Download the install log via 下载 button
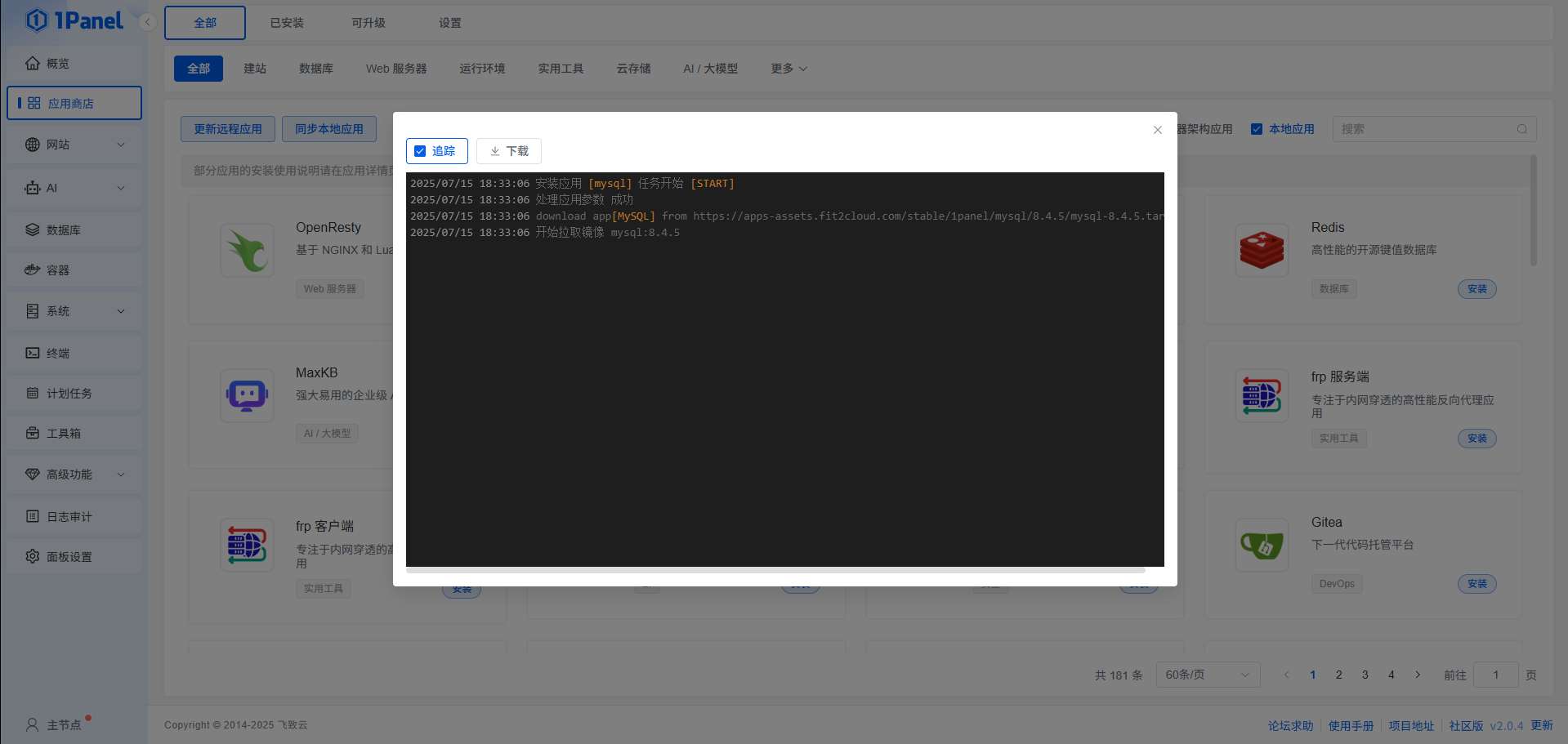The width and height of the screenshot is (1568, 744). click(508, 150)
